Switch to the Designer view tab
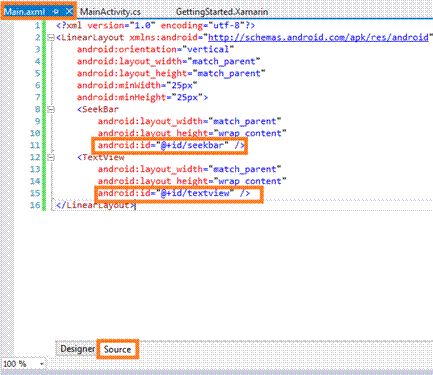433x375 pixels. point(78,349)
